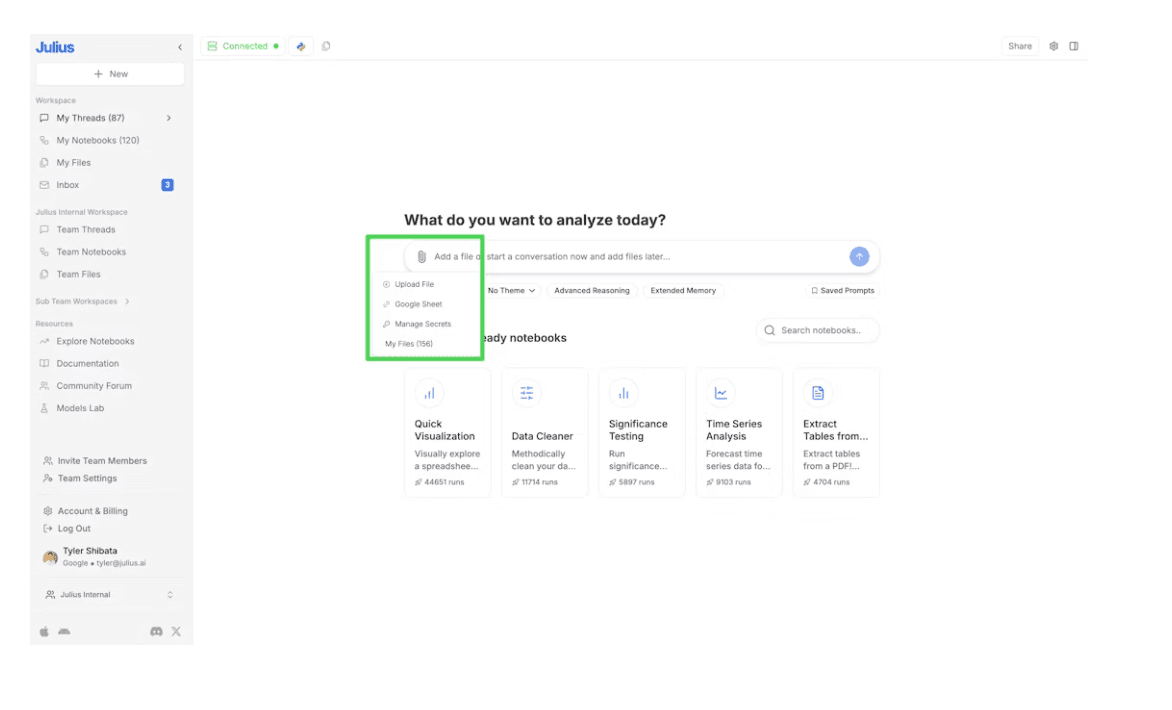
Task: Toggle Extended Memory on
Action: coord(683,290)
